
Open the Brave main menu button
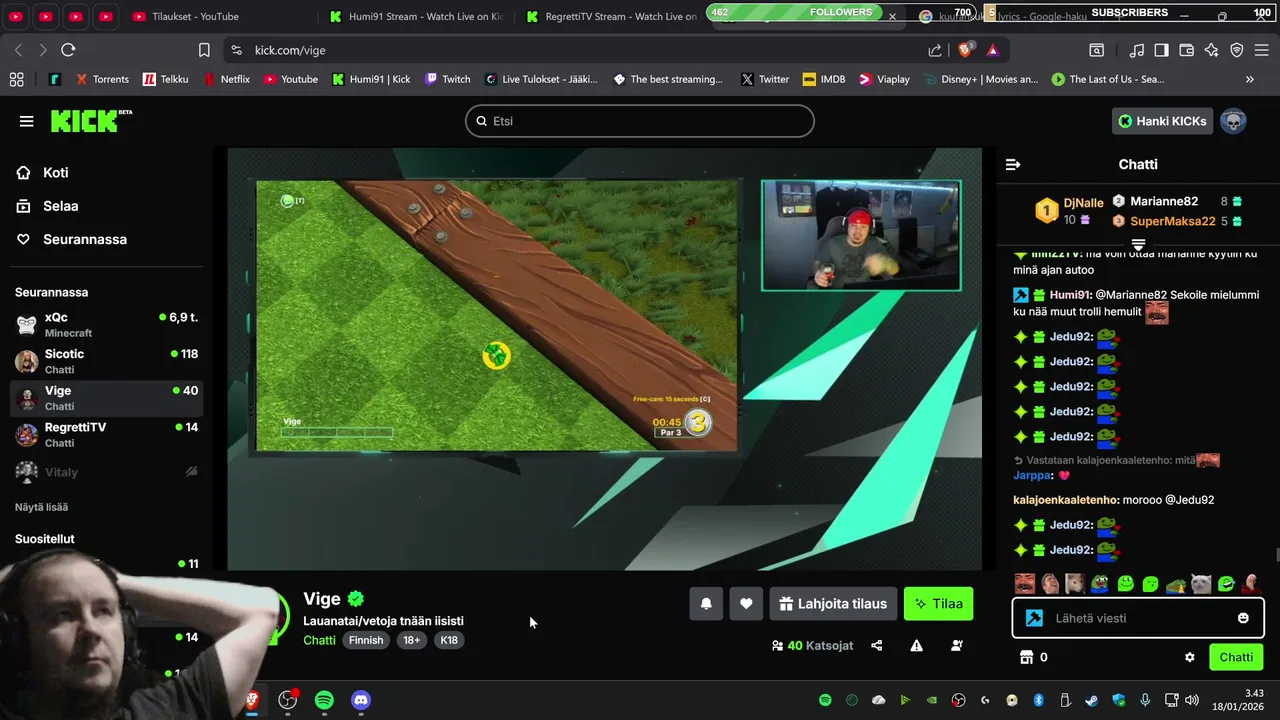pos(1261,50)
